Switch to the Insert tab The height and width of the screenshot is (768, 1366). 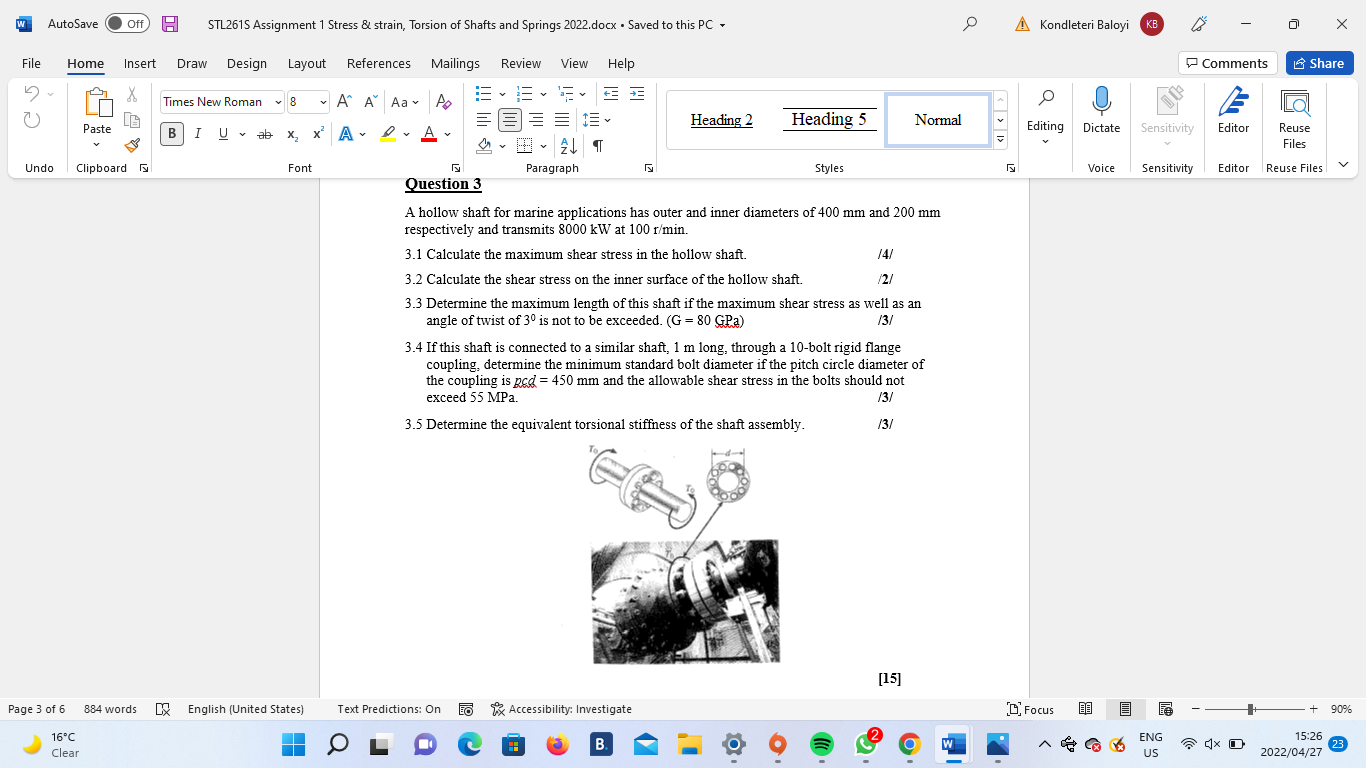click(x=140, y=63)
